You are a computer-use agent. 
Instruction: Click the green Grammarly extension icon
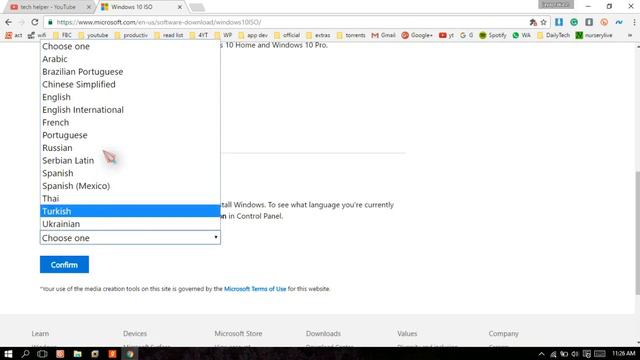pyautogui.click(x=574, y=22)
